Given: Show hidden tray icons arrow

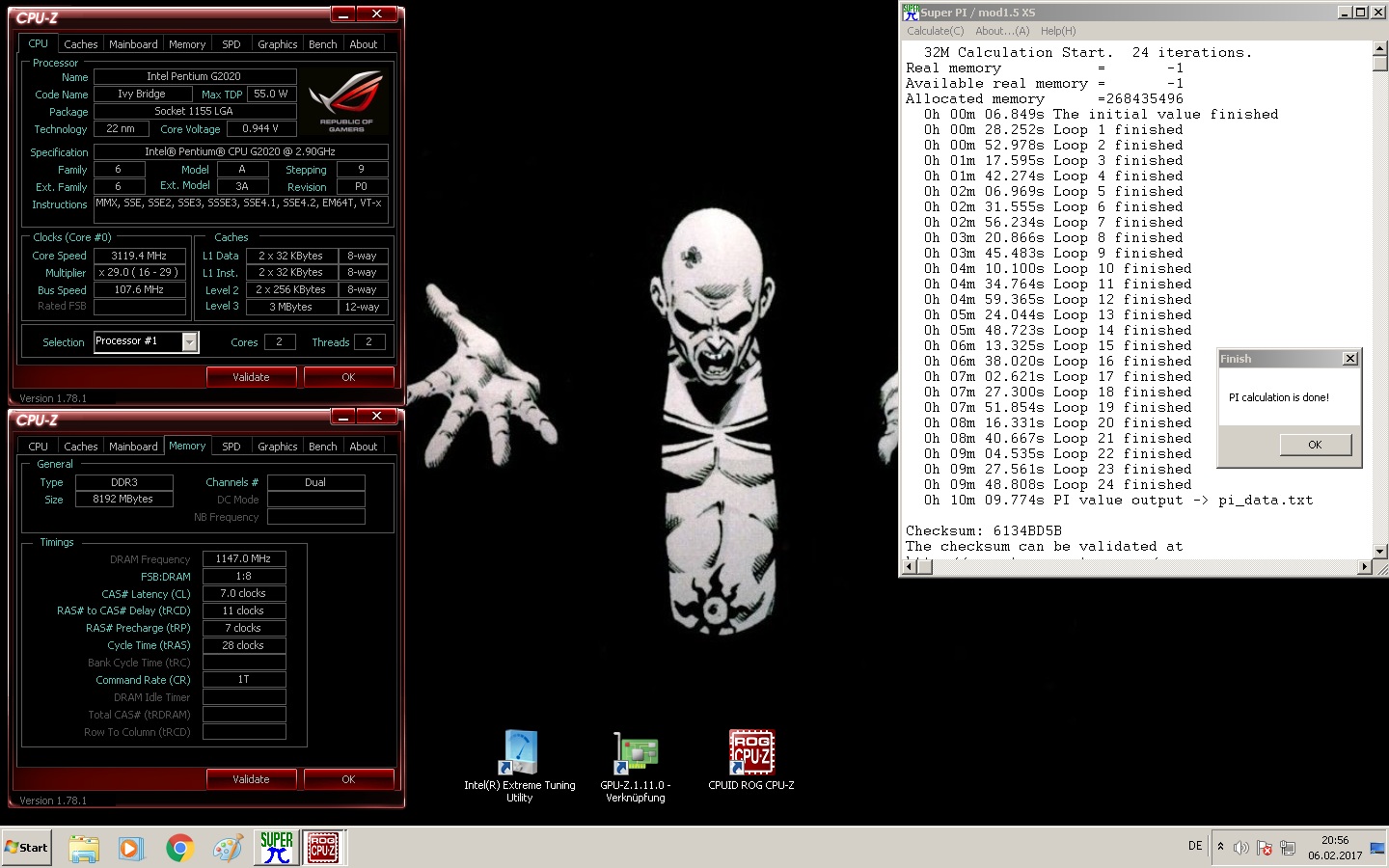Looking at the screenshot, I should click(x=1220, y=847).
